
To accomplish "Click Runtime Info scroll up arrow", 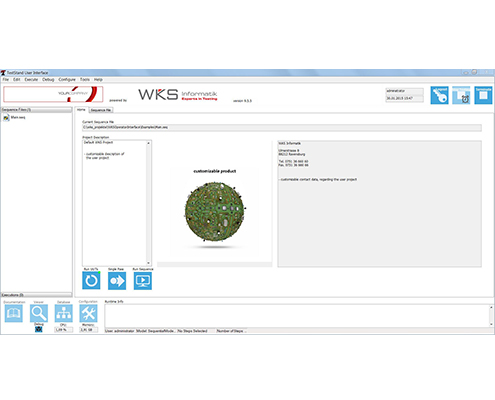I will 491,307.
